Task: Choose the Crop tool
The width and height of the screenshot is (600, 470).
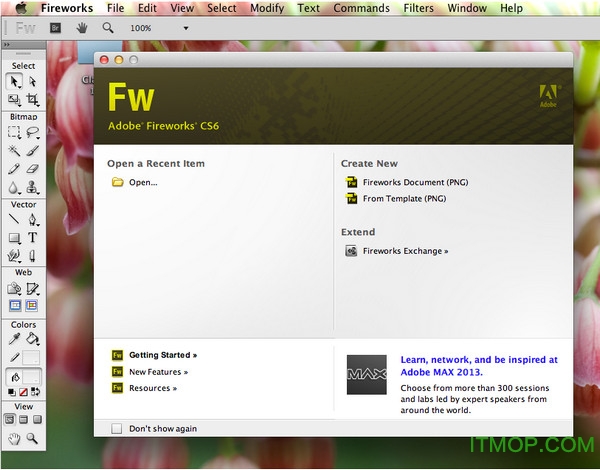Action: tap(33, 100)
